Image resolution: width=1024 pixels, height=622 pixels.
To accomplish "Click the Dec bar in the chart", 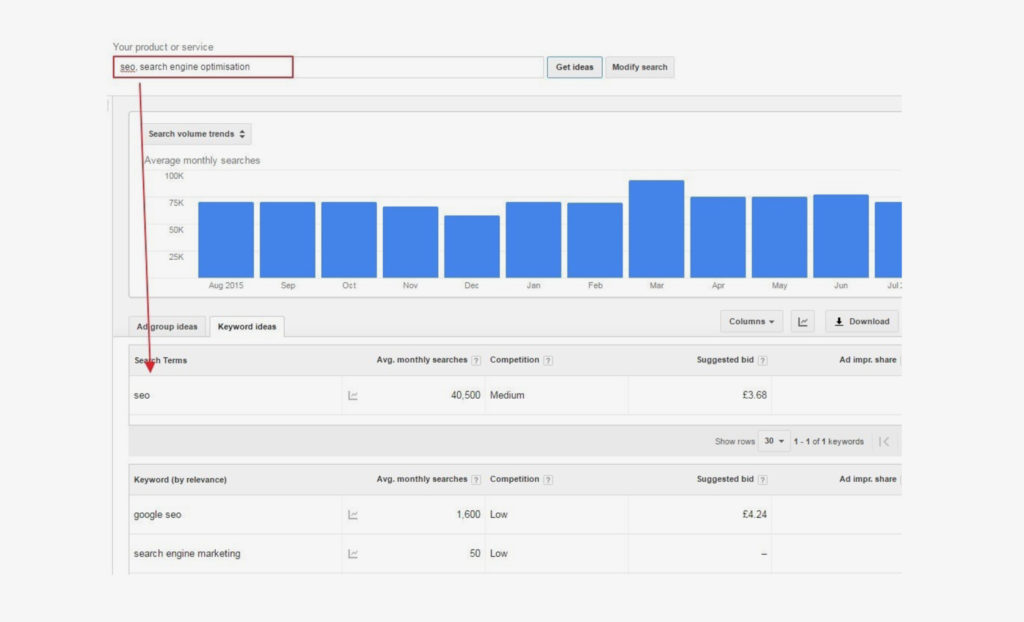I will [x=472, y=247].
